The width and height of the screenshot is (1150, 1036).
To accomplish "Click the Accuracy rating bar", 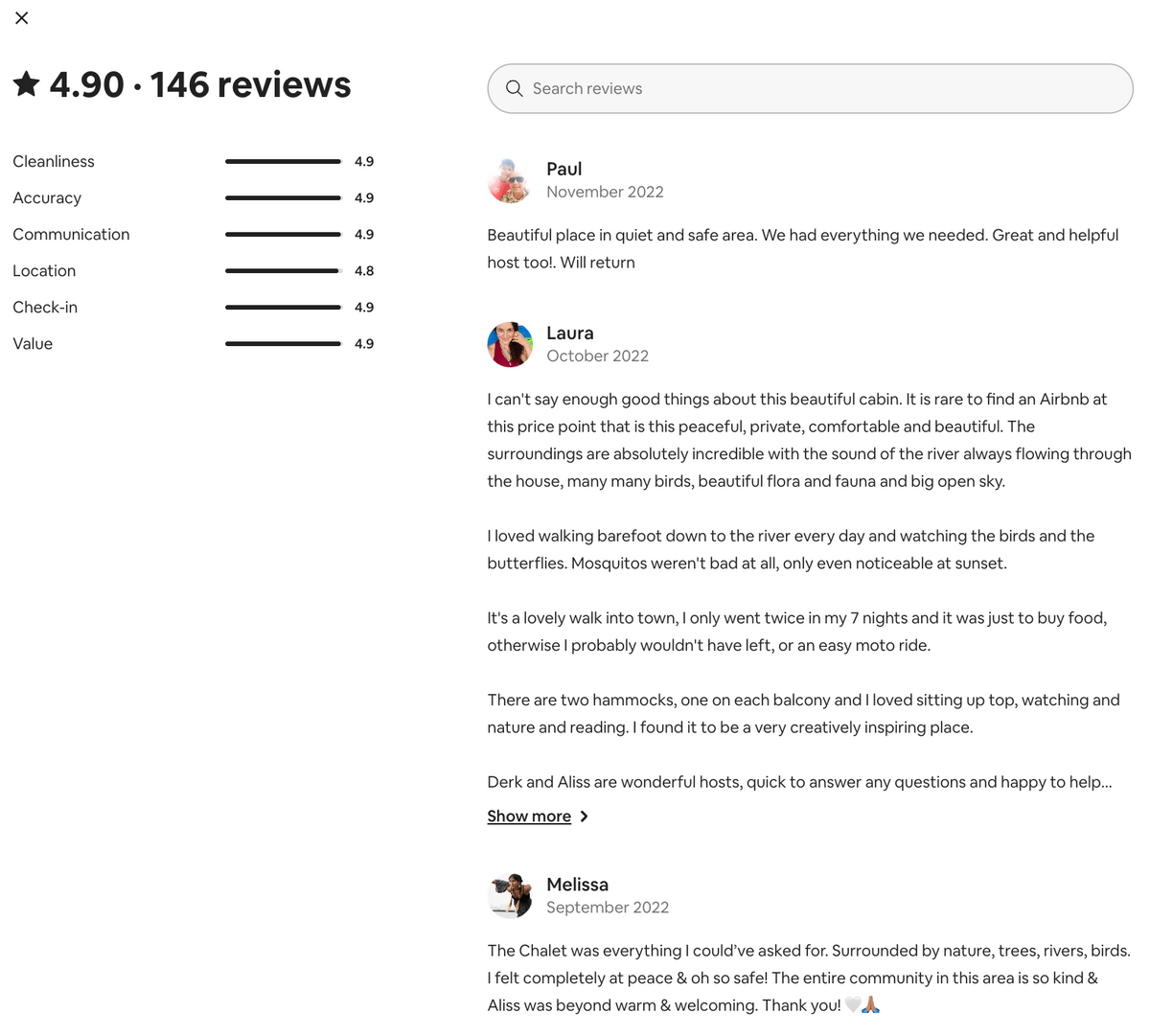I will (283, 198).
